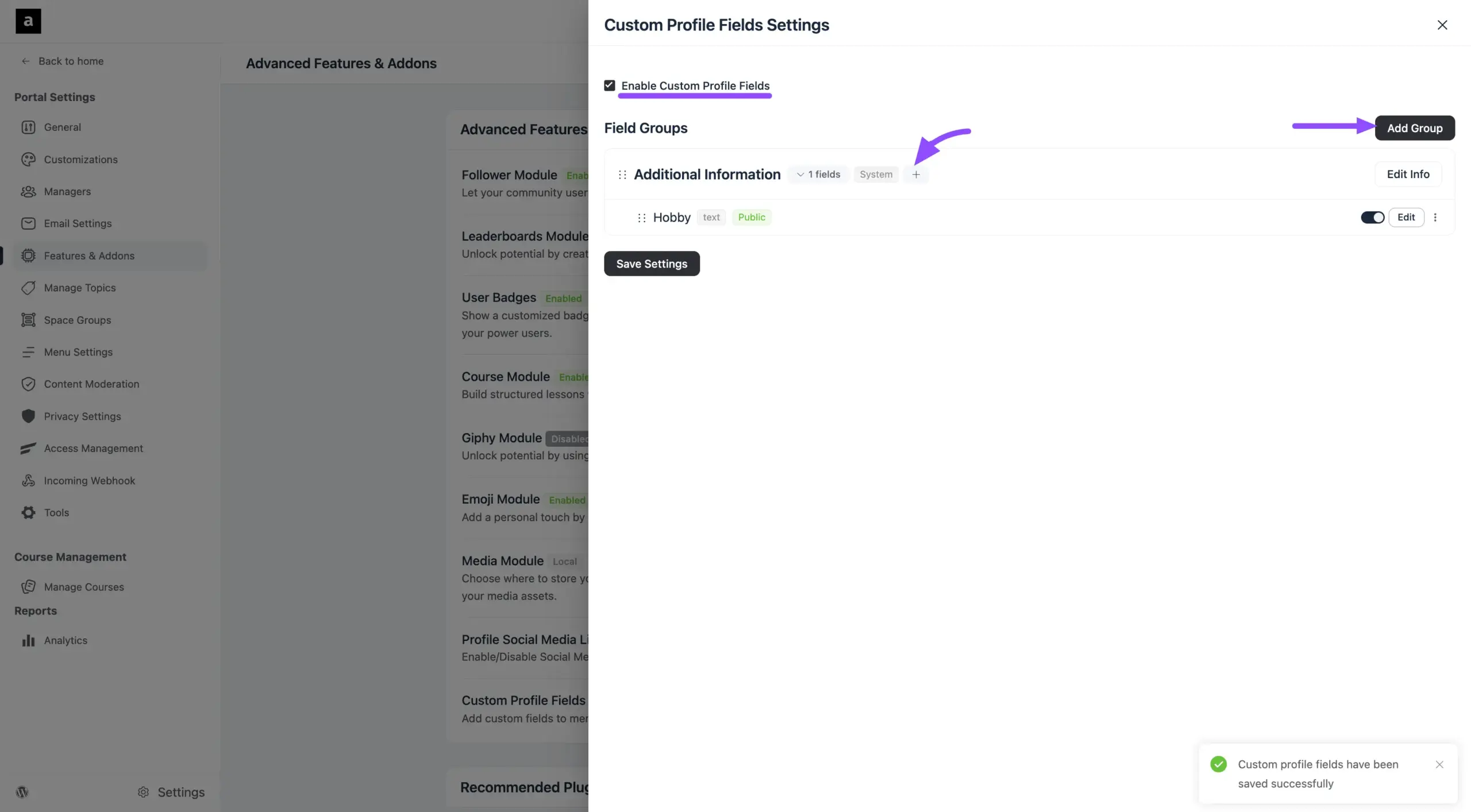Click the Privacy Settings shield icon
This screenshot has height=812, width=1471.
coord(28,416)
